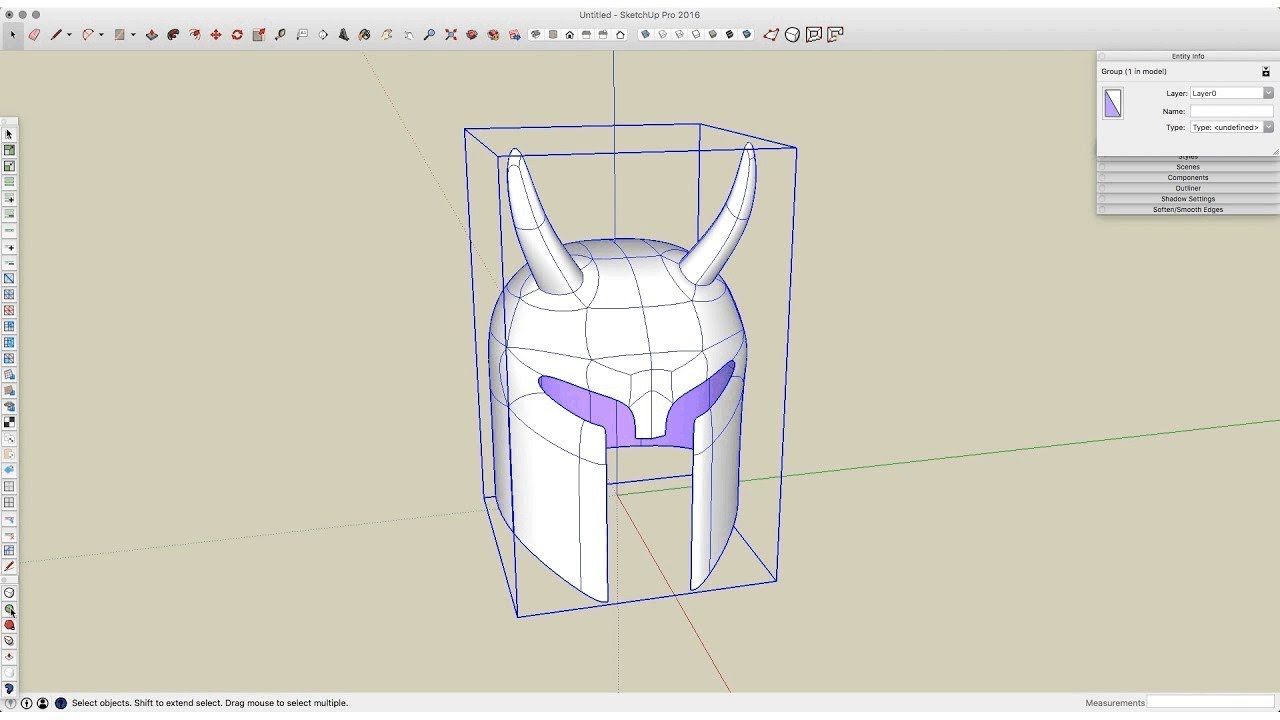1280x720 pixels.
Task: Enable Shaded With Textures style
Action: (729, 34)
